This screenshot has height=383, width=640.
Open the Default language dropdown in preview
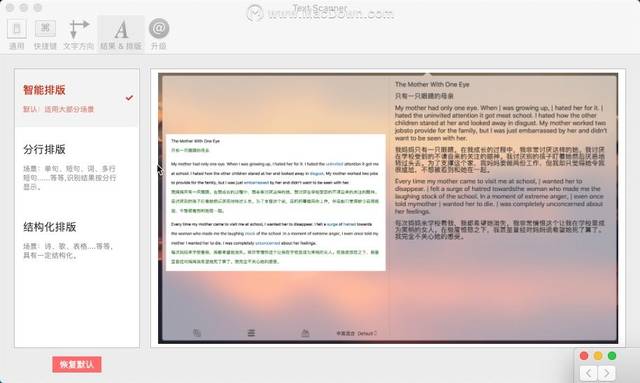356,334
